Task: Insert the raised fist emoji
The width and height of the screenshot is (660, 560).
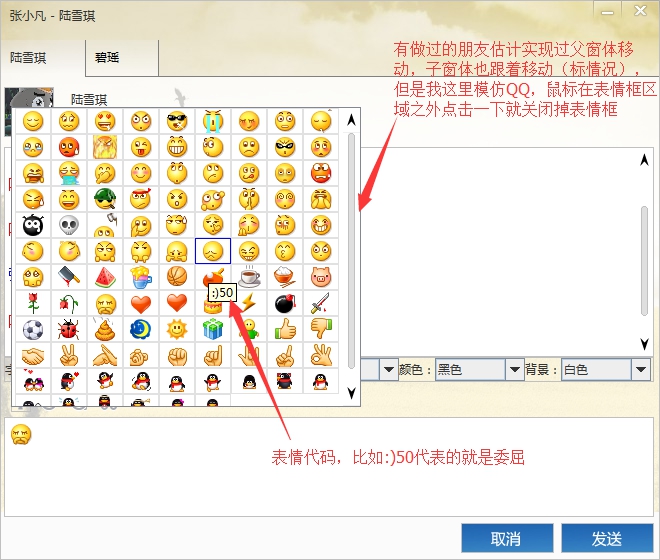Action: [x=177, y=356]
